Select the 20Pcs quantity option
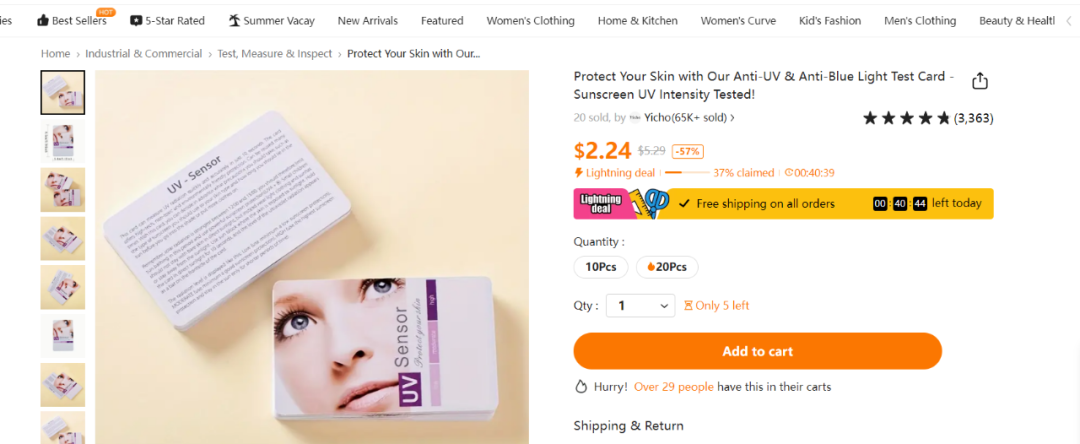The width and height of the screenshot is (1080, 444). [667, 267]
